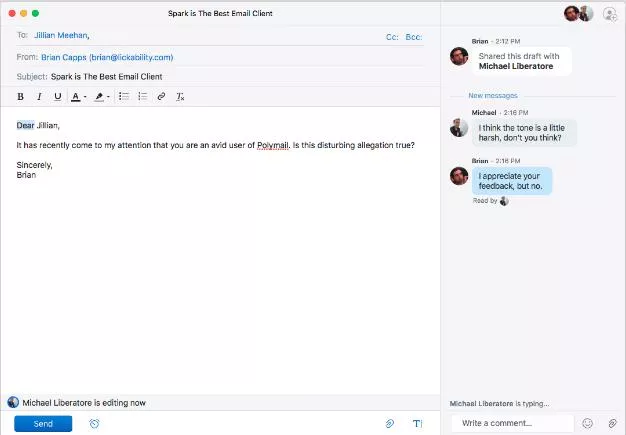The image size is (626, 435).
Task: Insert a bulleted list
Action: point(124,97)
